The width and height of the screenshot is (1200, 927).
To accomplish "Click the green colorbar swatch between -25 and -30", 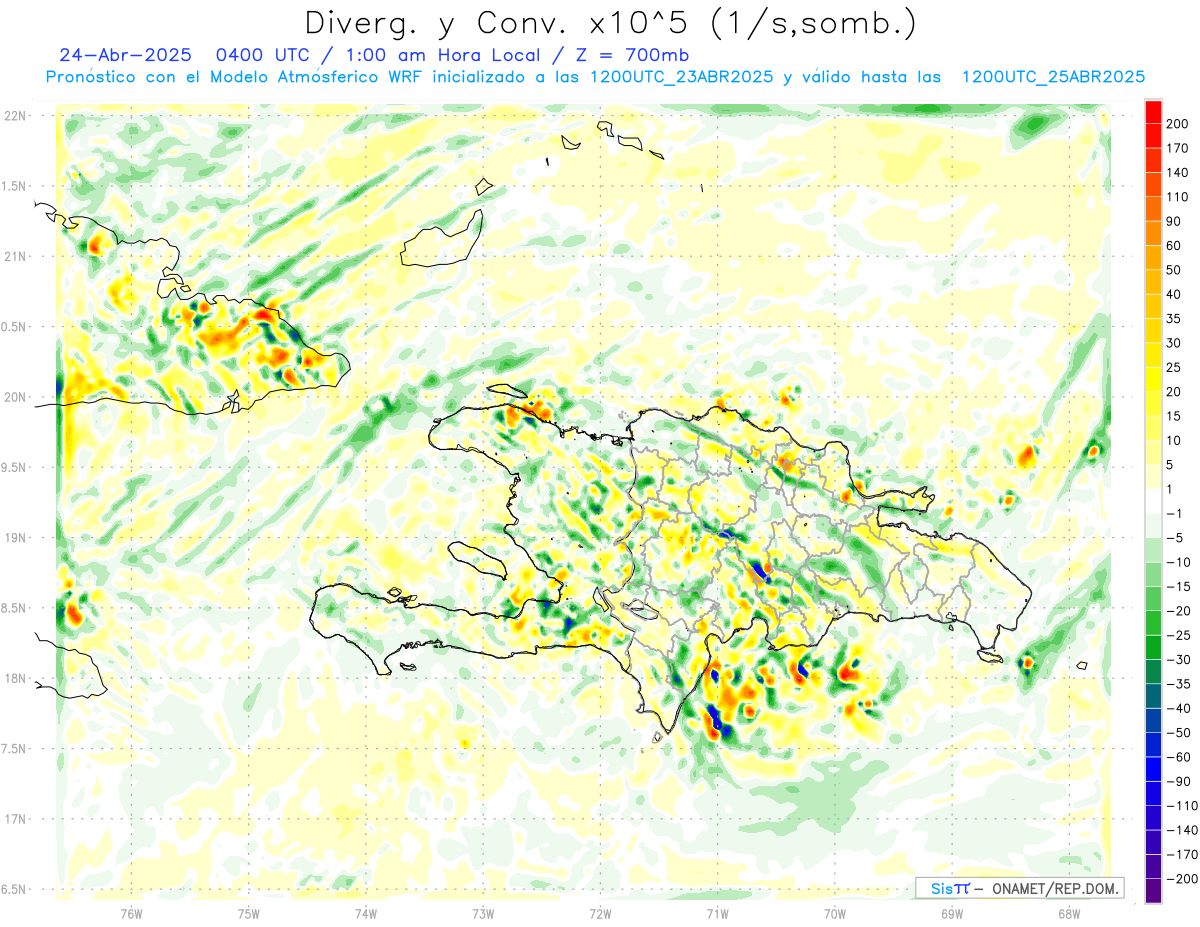I will click(x=1153, y=648).
